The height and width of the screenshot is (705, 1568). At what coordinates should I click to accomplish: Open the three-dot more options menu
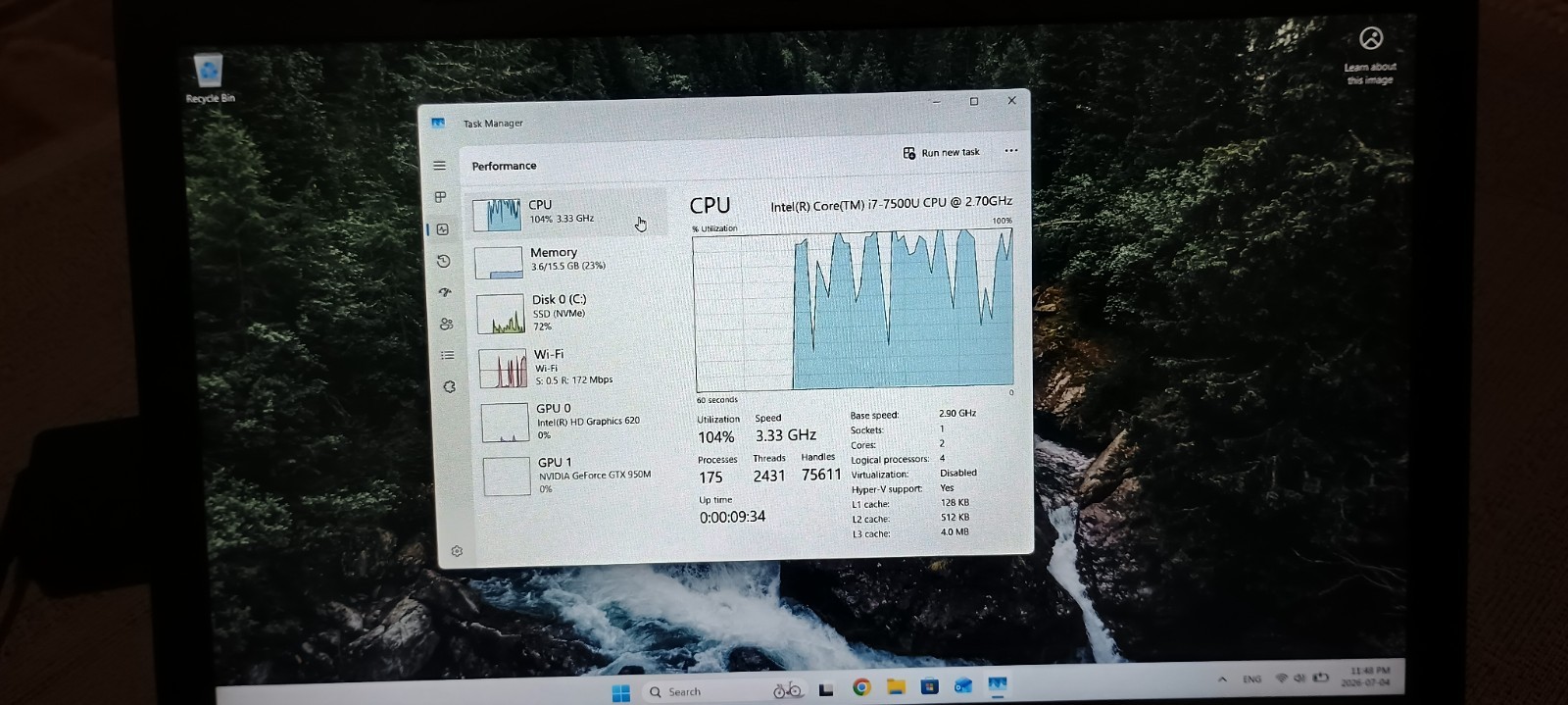[x=1010, y=151]
